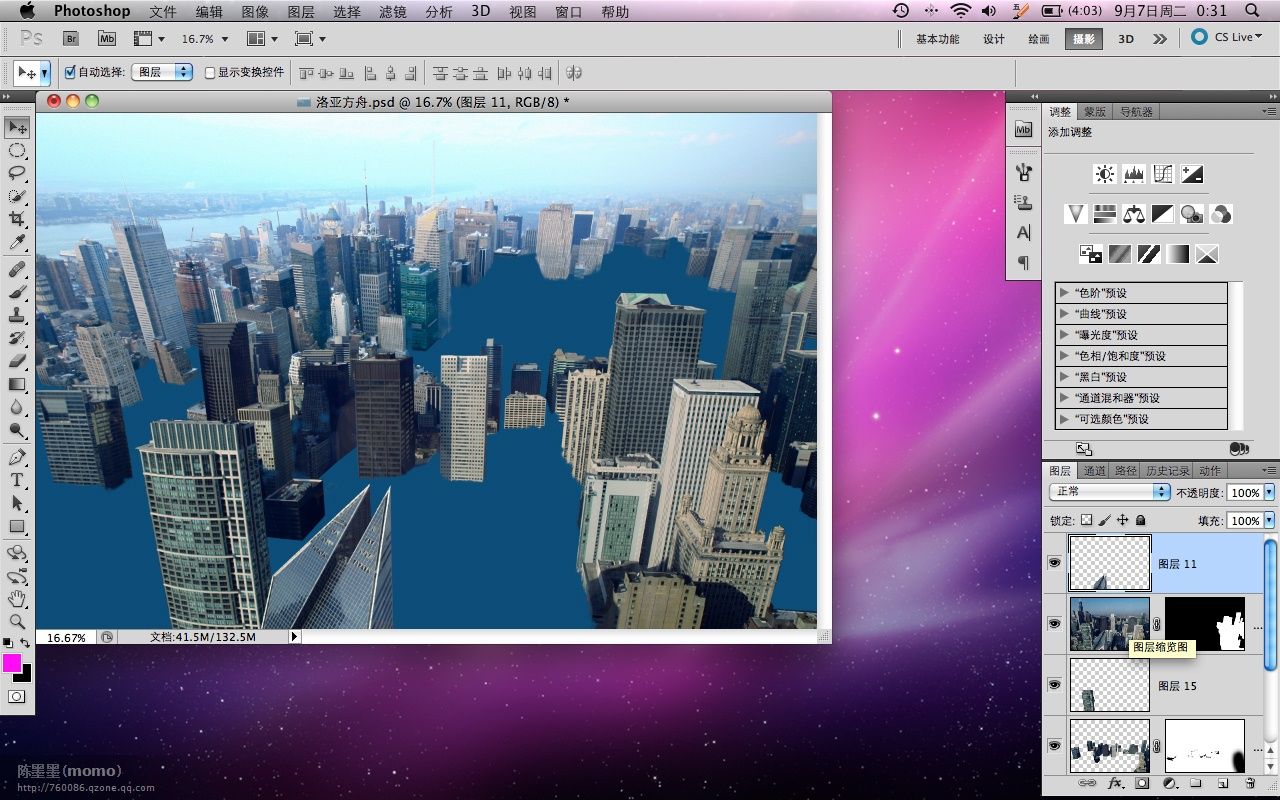Open the opacity slider dropdown arrow
Screen dimensions: 1280x800
click(1269, 493)
